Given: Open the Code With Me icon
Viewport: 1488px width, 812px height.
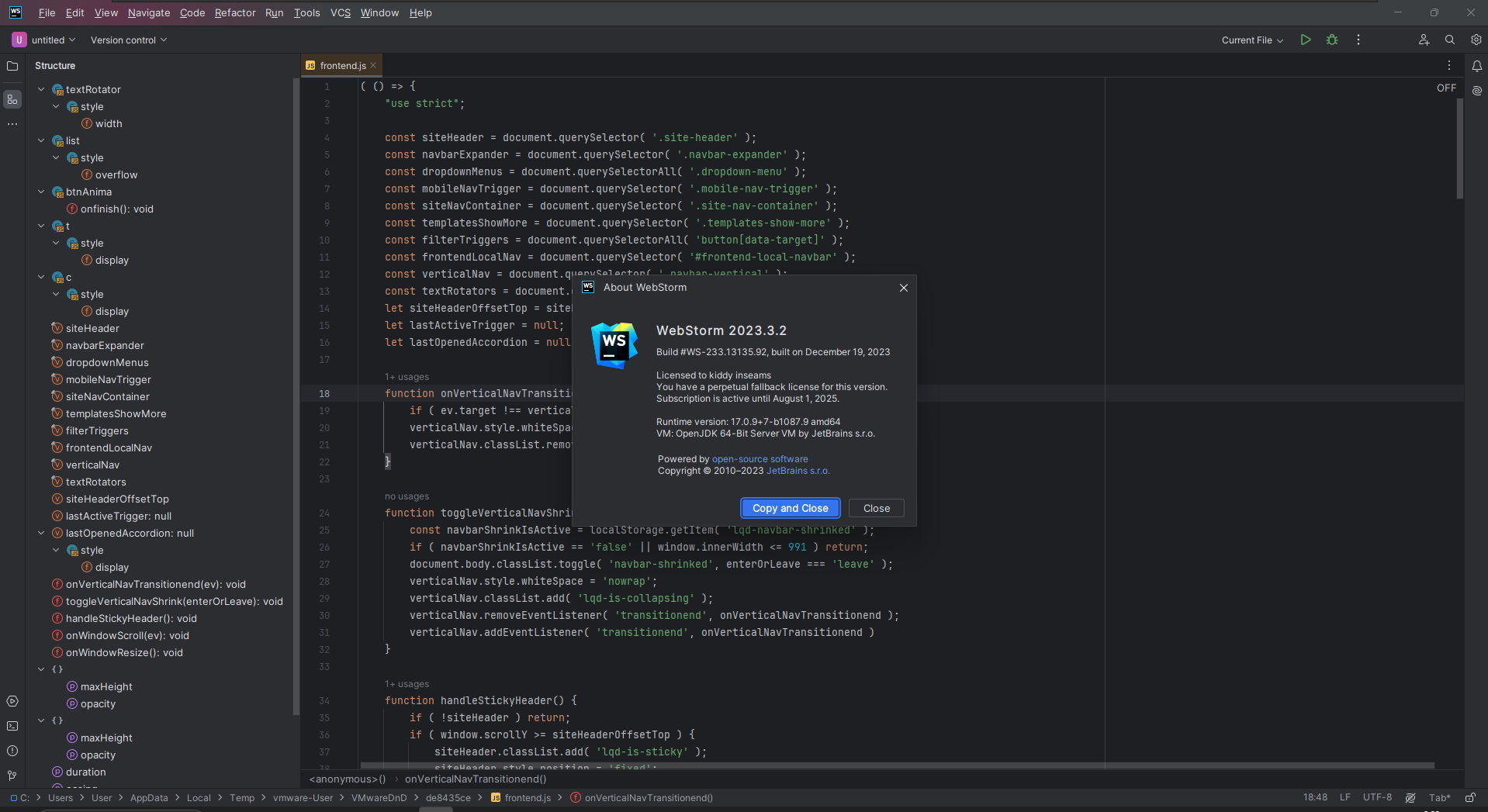Looking at the screenshot, I should pos(1424,40).
